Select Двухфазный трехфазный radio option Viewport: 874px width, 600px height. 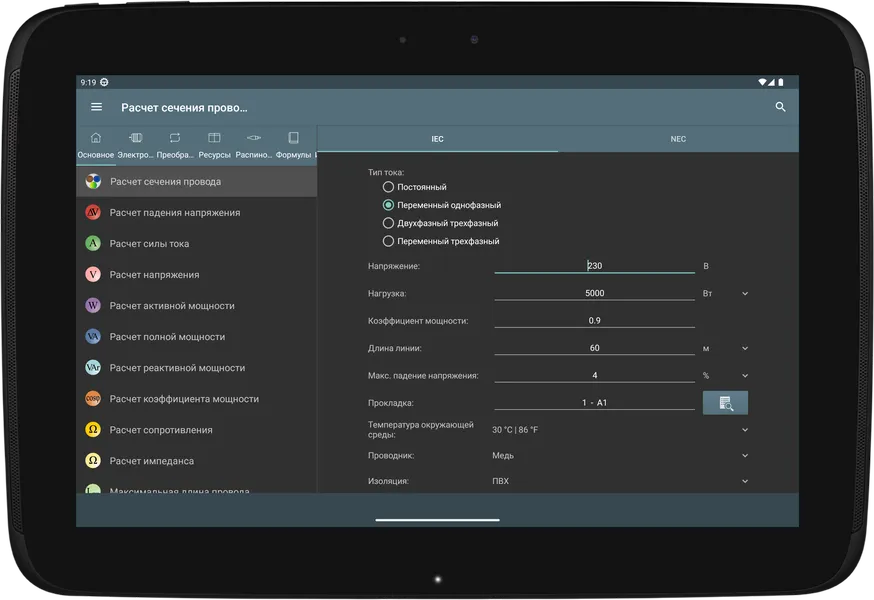coord(440,223)
